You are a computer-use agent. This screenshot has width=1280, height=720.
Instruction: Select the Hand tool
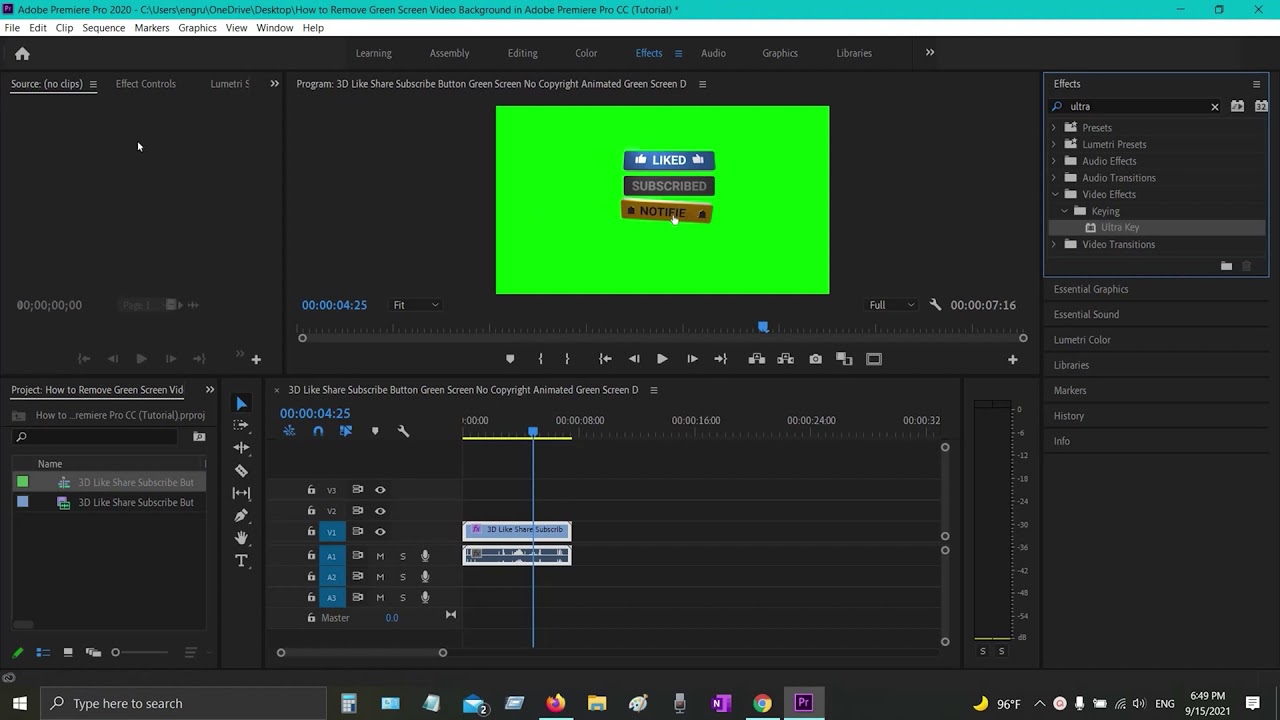tap(241, 538)
